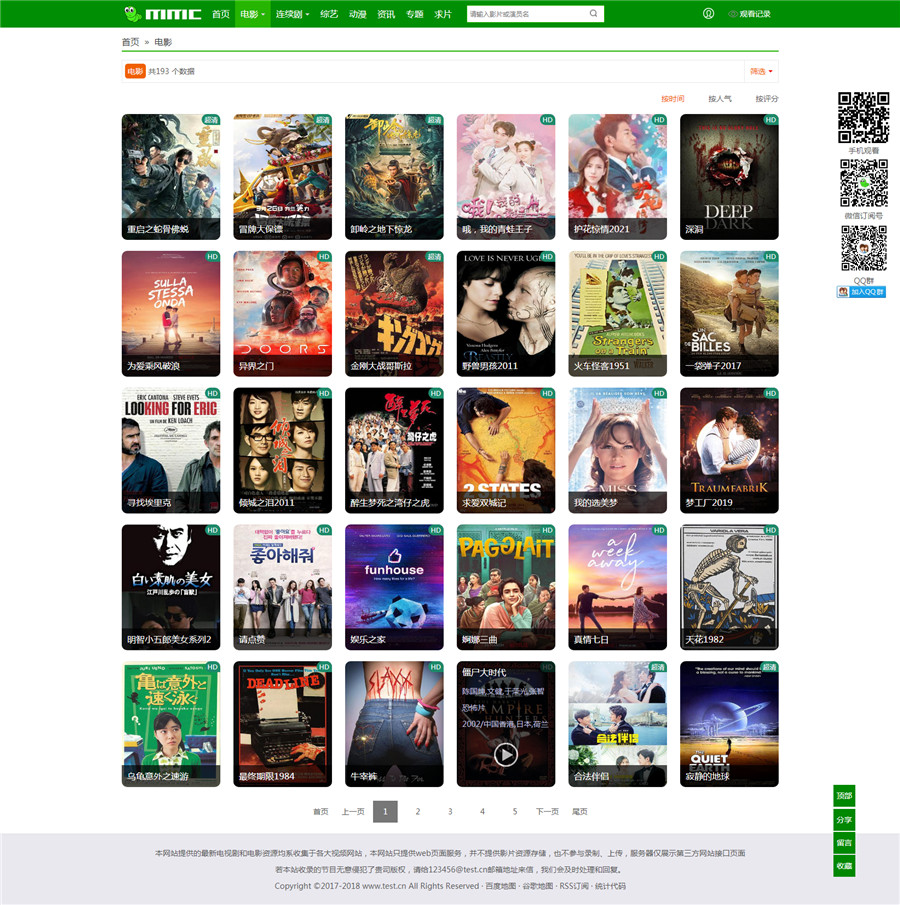Click the 顶部 back-to-top button
Screen dimensions: 900x905
pyautogui.click(x=844, y=796)
